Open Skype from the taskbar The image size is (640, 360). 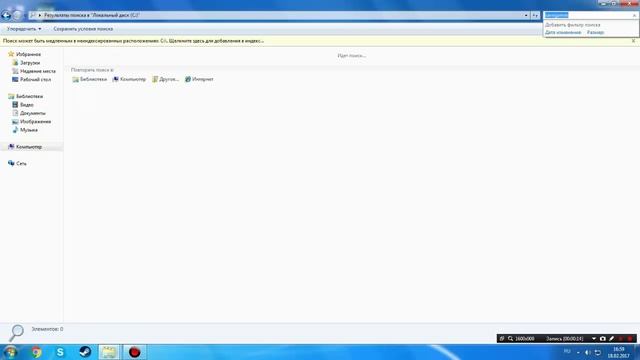click(60, 352)
